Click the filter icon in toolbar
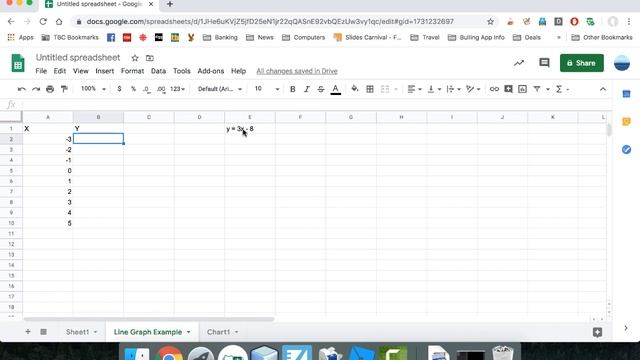 coord(537,89)
